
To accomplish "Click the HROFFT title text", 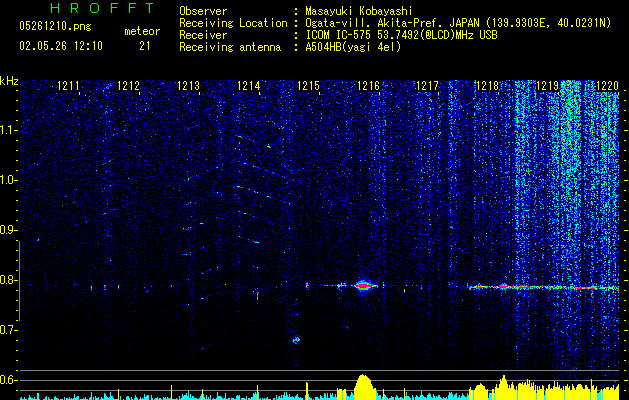I will tap(102, 8).
